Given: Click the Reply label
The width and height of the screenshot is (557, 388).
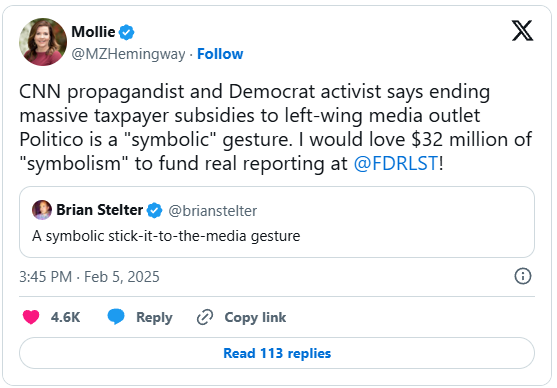Looking at the screenshot, I should [154, 317].
